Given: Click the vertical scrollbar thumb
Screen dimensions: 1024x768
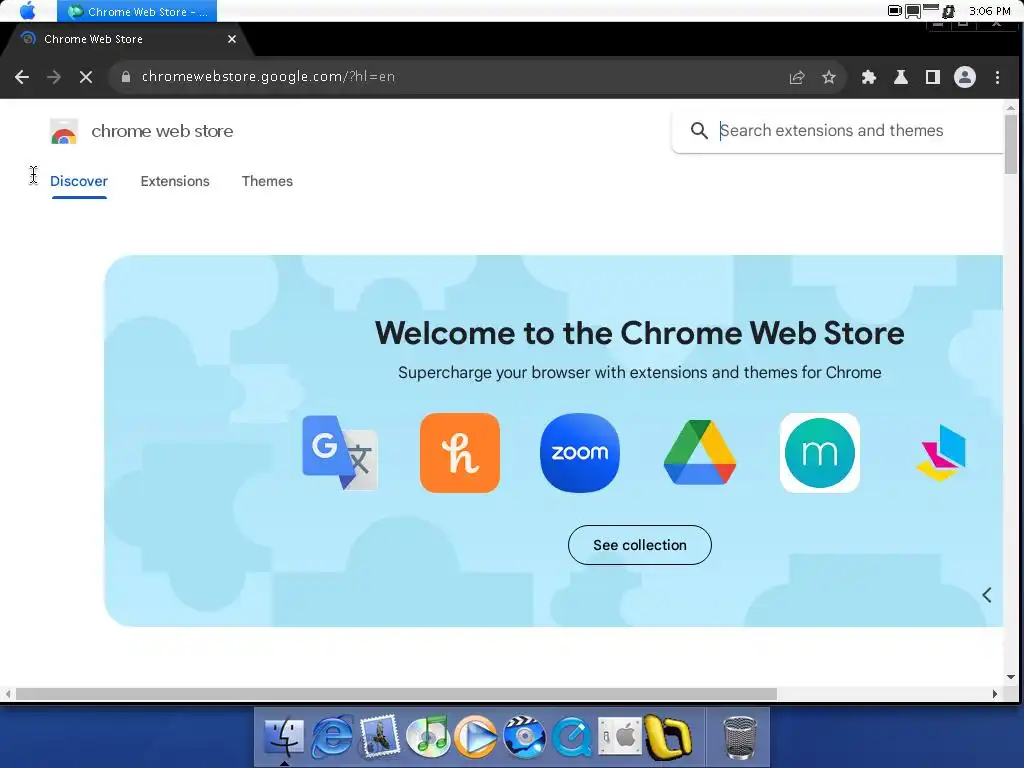Looking at the screenshot, I should [1011, 144].
